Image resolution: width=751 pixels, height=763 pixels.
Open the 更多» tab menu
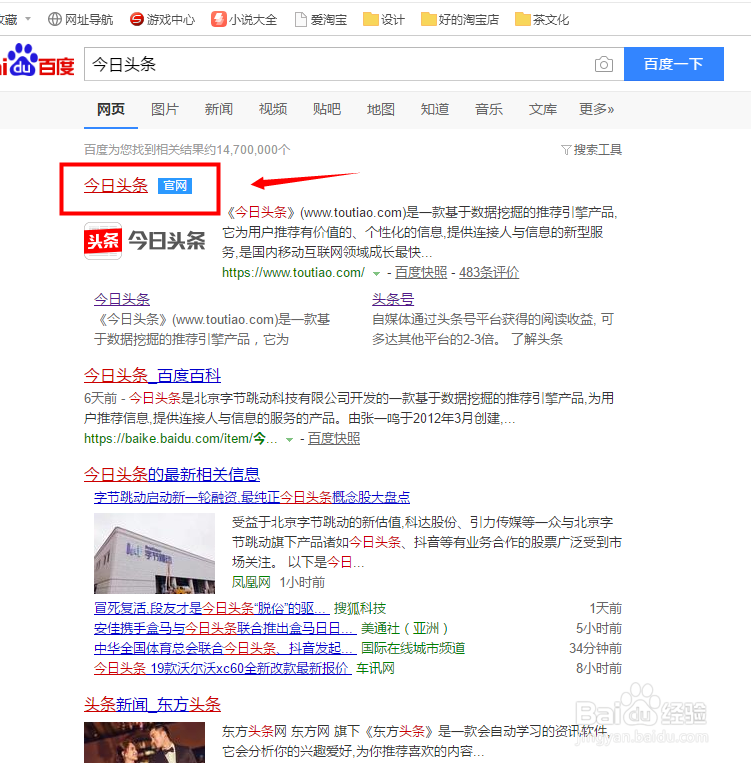[596, 109]
